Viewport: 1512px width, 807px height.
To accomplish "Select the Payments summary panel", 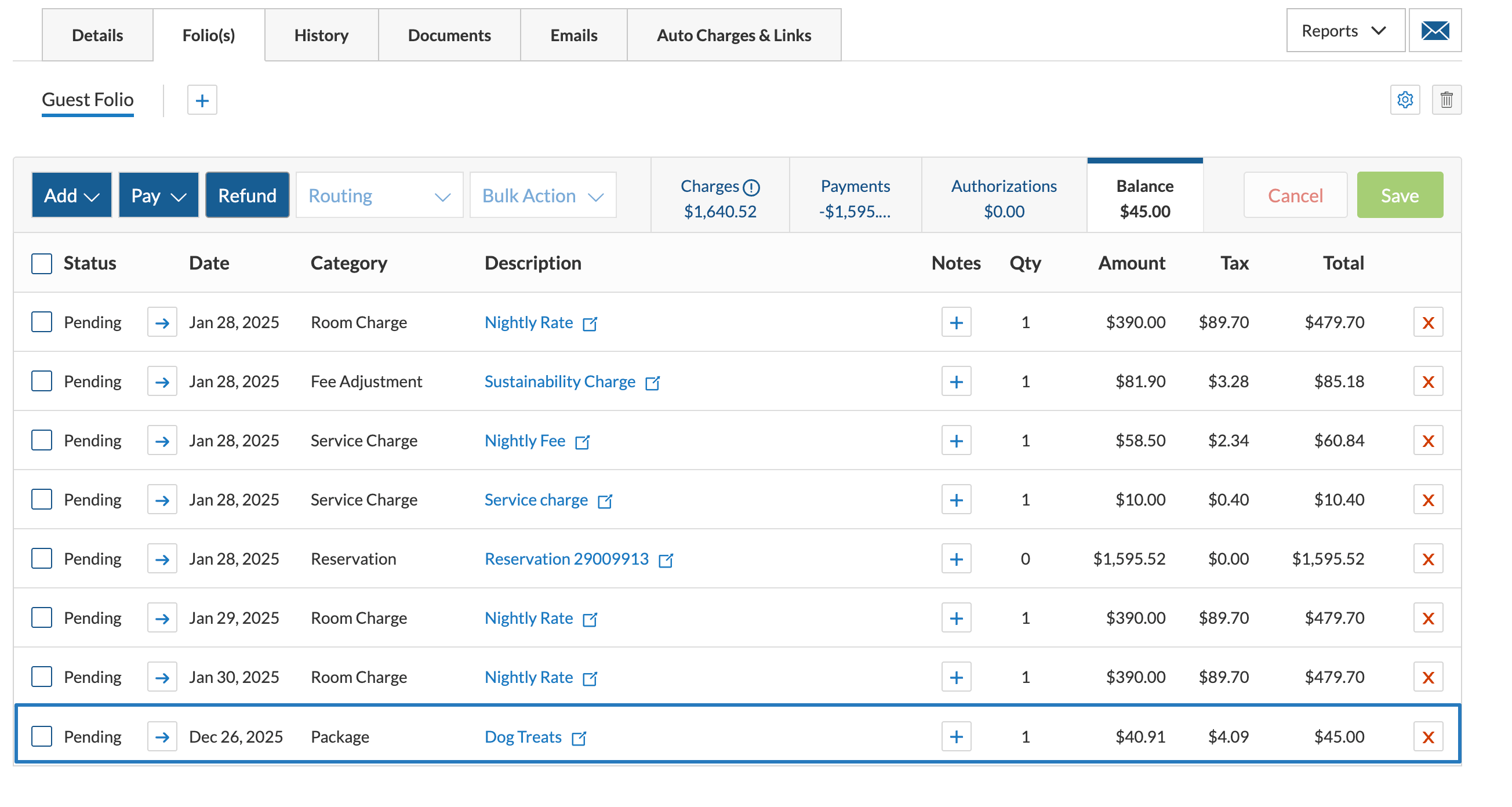I will [x=855, y=198].
